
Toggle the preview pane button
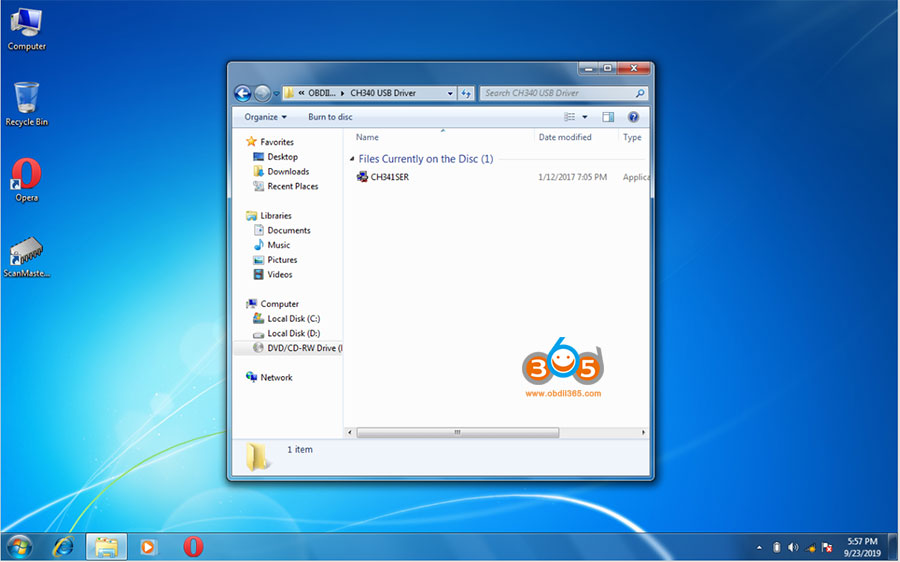pos(608,117)
